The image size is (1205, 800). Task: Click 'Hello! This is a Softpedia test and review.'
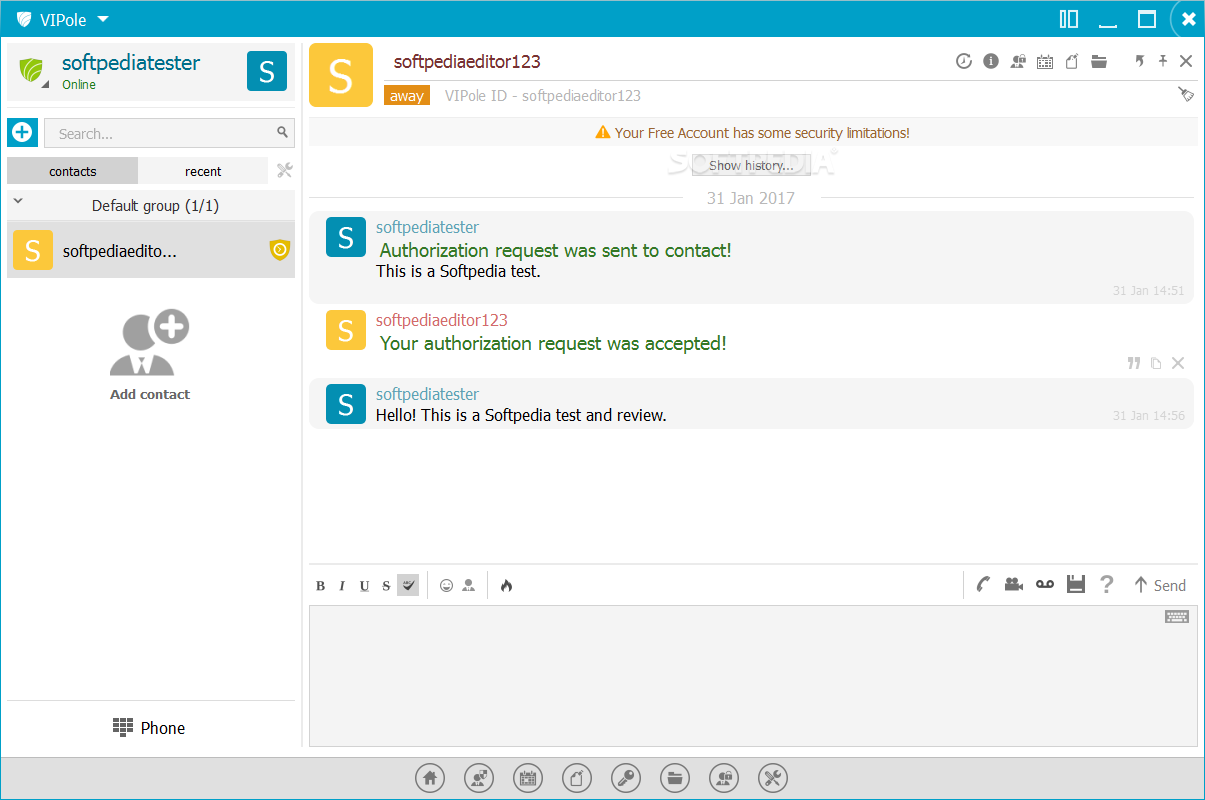click(521, 414)
